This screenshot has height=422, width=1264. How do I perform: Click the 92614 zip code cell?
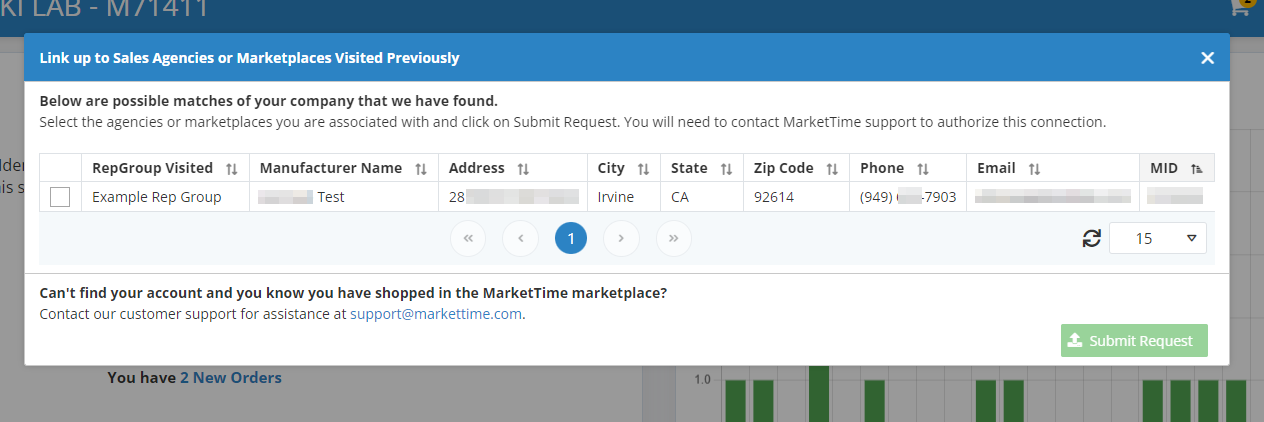point(796,197)
